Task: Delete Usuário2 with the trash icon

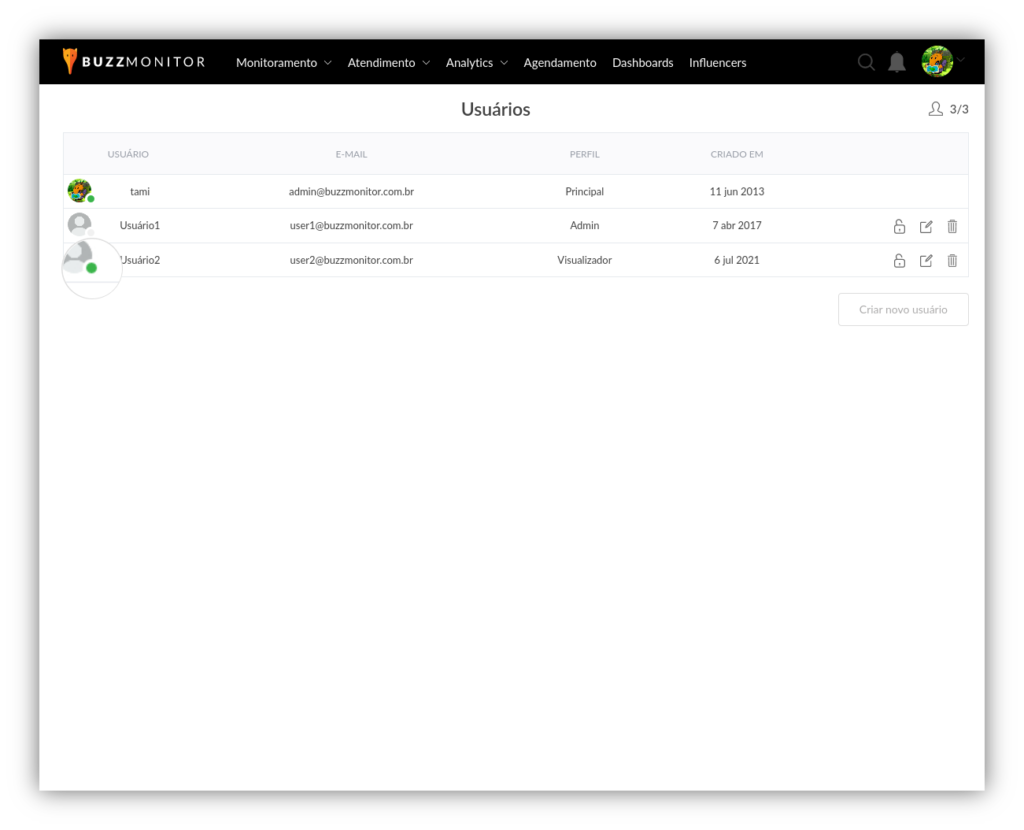Action: tap(952, 261)
